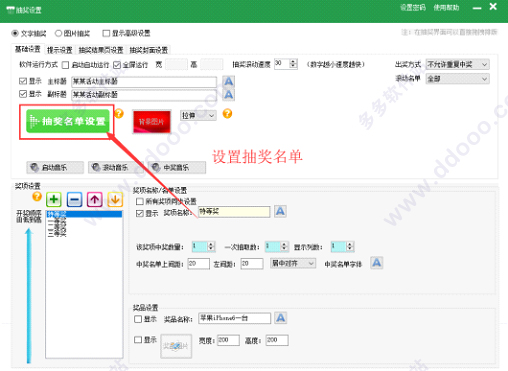Viewport: 508px width, 371px height.
Task: Click the 奖品名称 input field
Action: (234, 318)
